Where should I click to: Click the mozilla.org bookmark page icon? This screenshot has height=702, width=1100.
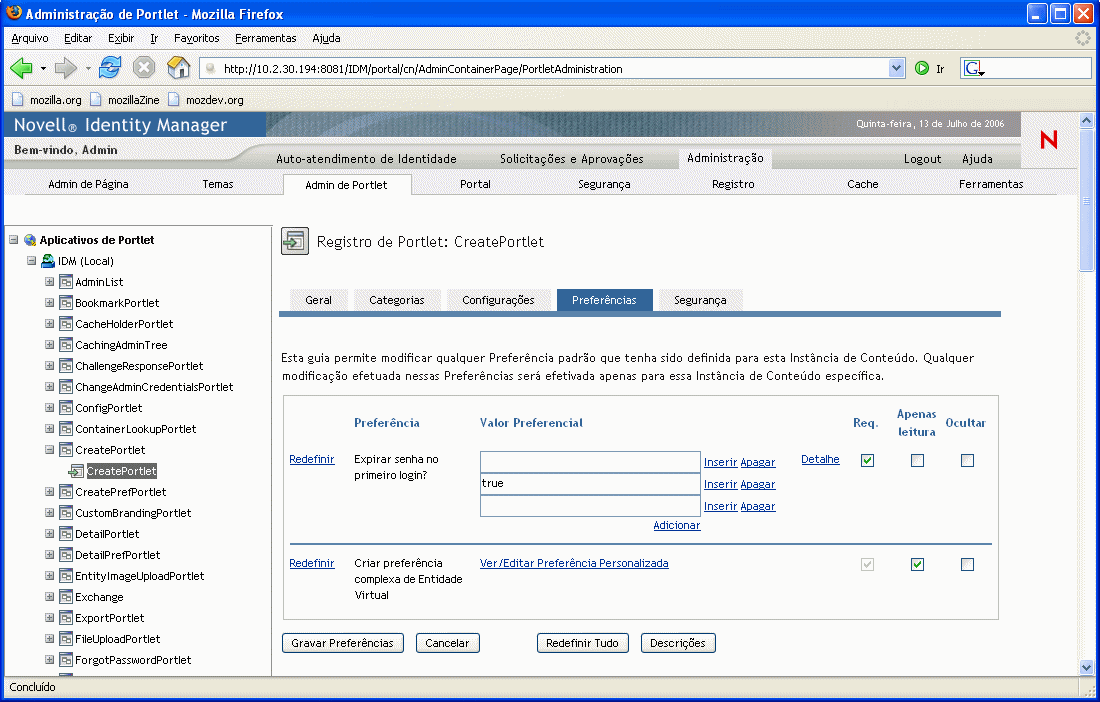tap(18, 99)
